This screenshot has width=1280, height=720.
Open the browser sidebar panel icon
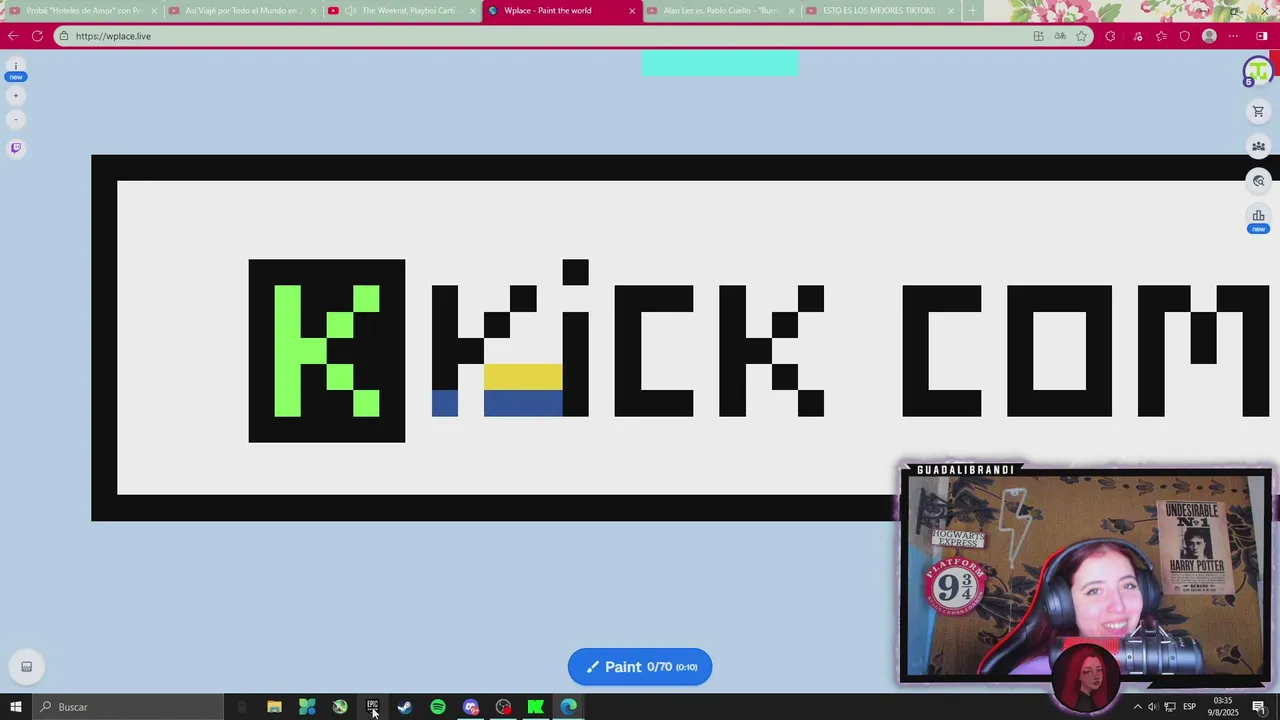(x=1262, y=36)
